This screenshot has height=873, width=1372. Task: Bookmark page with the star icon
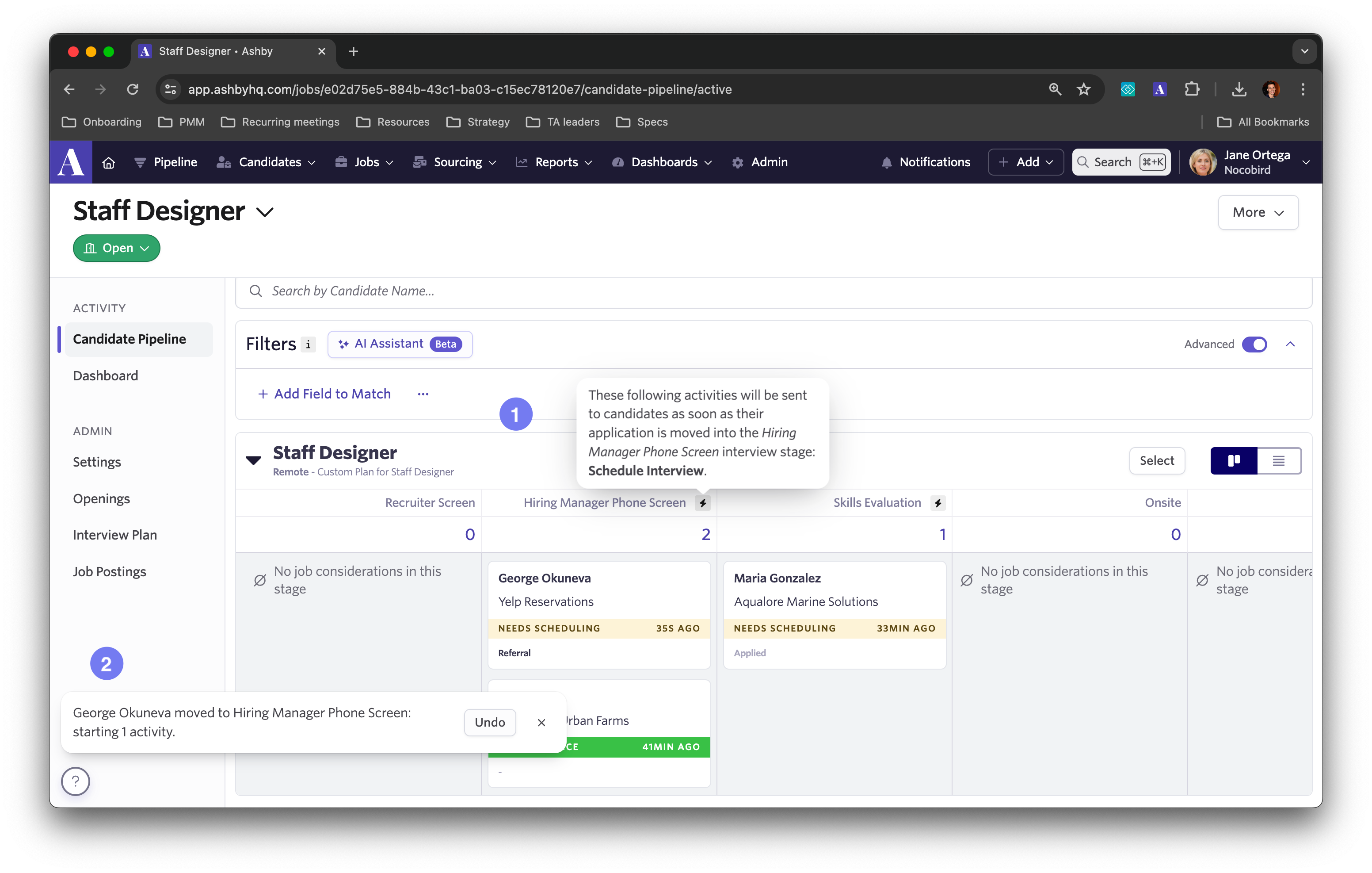click(1083, 89)
